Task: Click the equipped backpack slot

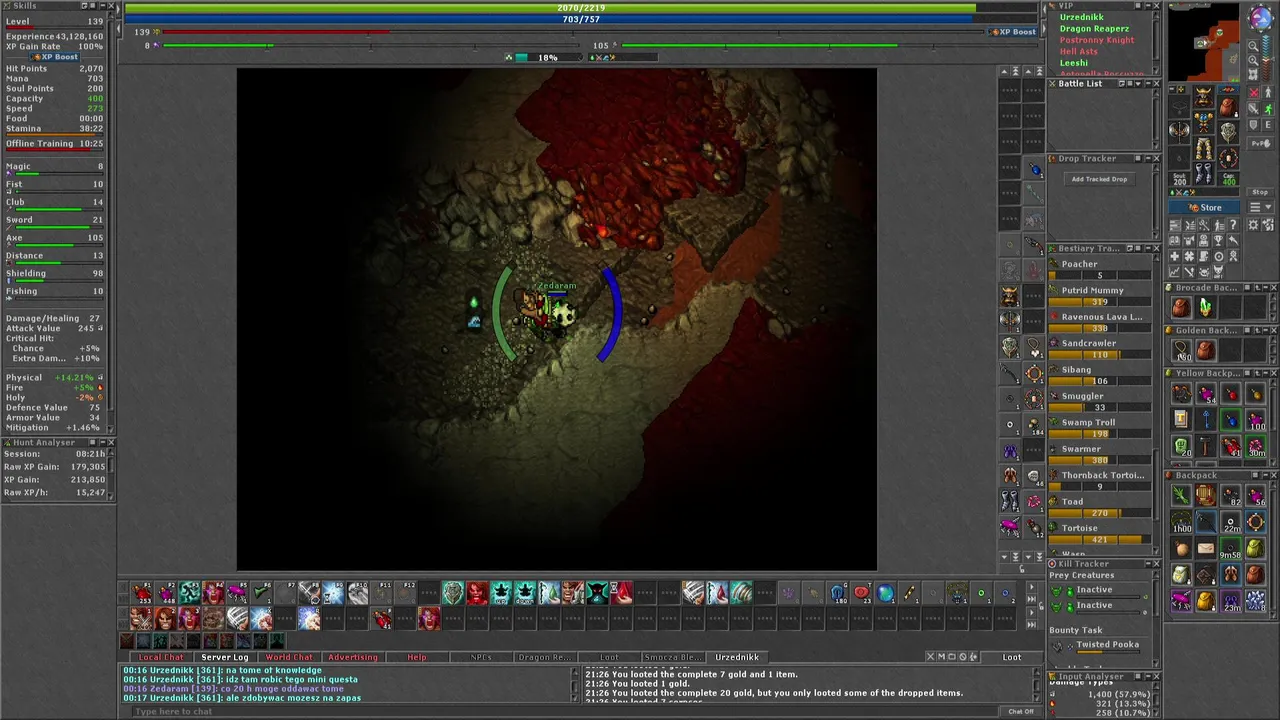Action: (1229, 106)
